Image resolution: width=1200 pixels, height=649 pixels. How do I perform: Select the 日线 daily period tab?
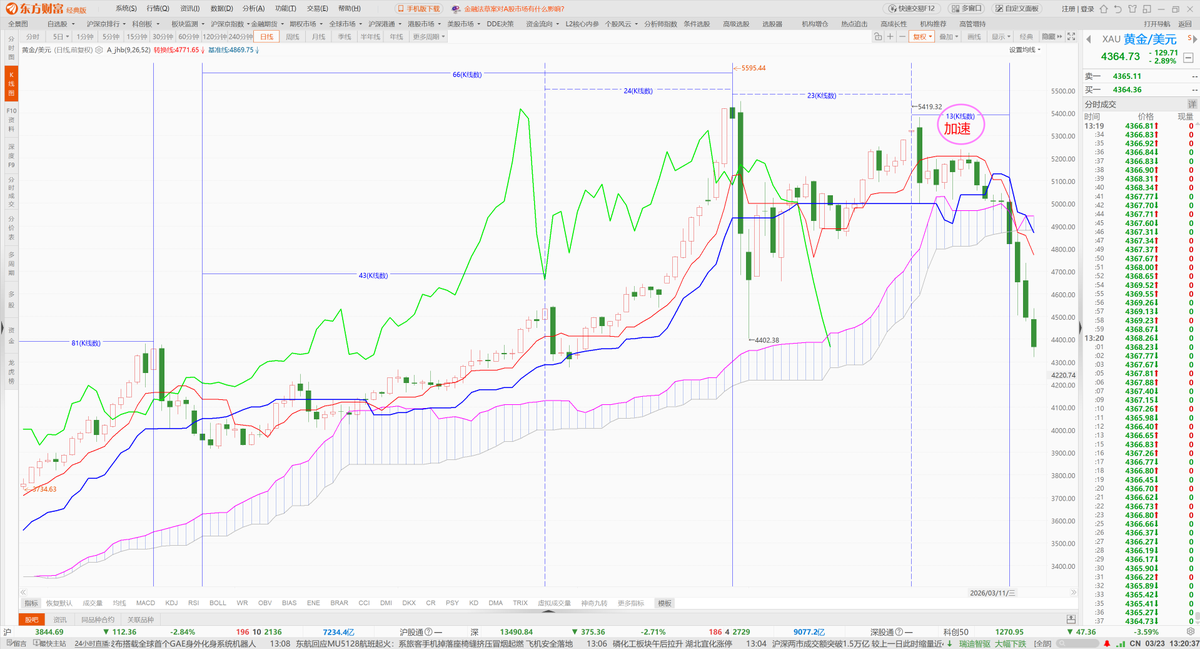265,36
